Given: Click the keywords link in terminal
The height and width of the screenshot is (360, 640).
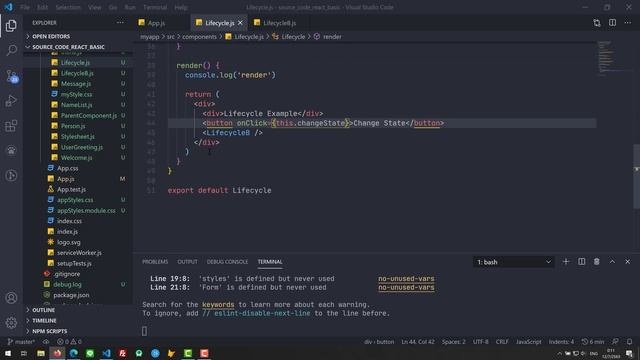Looking at the screenshot, I should click(x=218, y=304).
